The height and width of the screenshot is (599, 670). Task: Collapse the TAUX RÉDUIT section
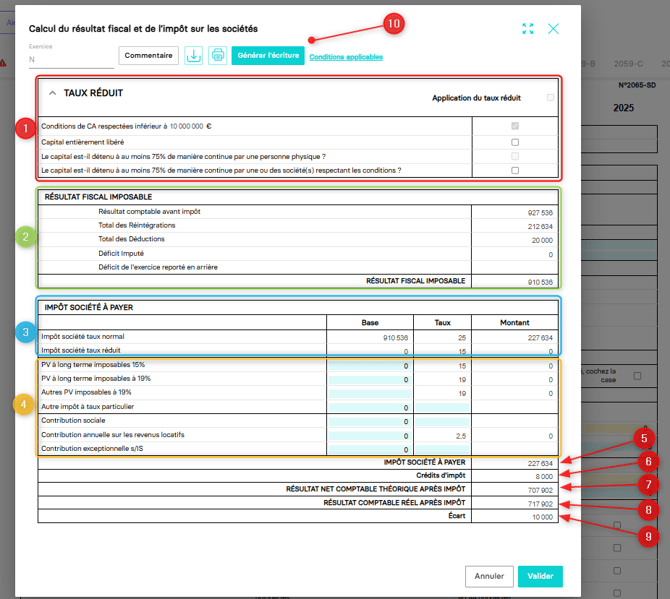[53, 92]
